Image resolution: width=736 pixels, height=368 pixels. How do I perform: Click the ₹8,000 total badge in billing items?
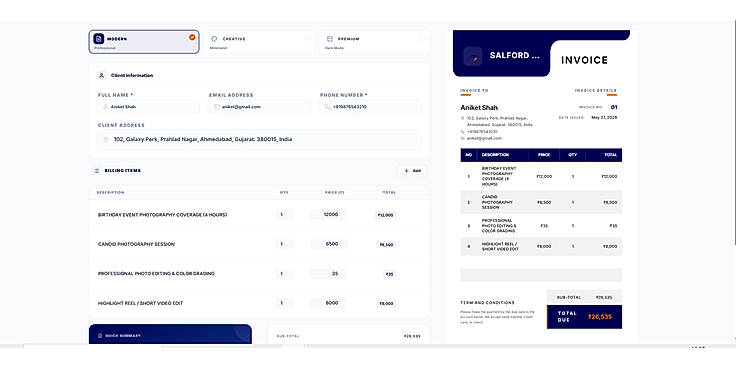click(x=386, y=304)
